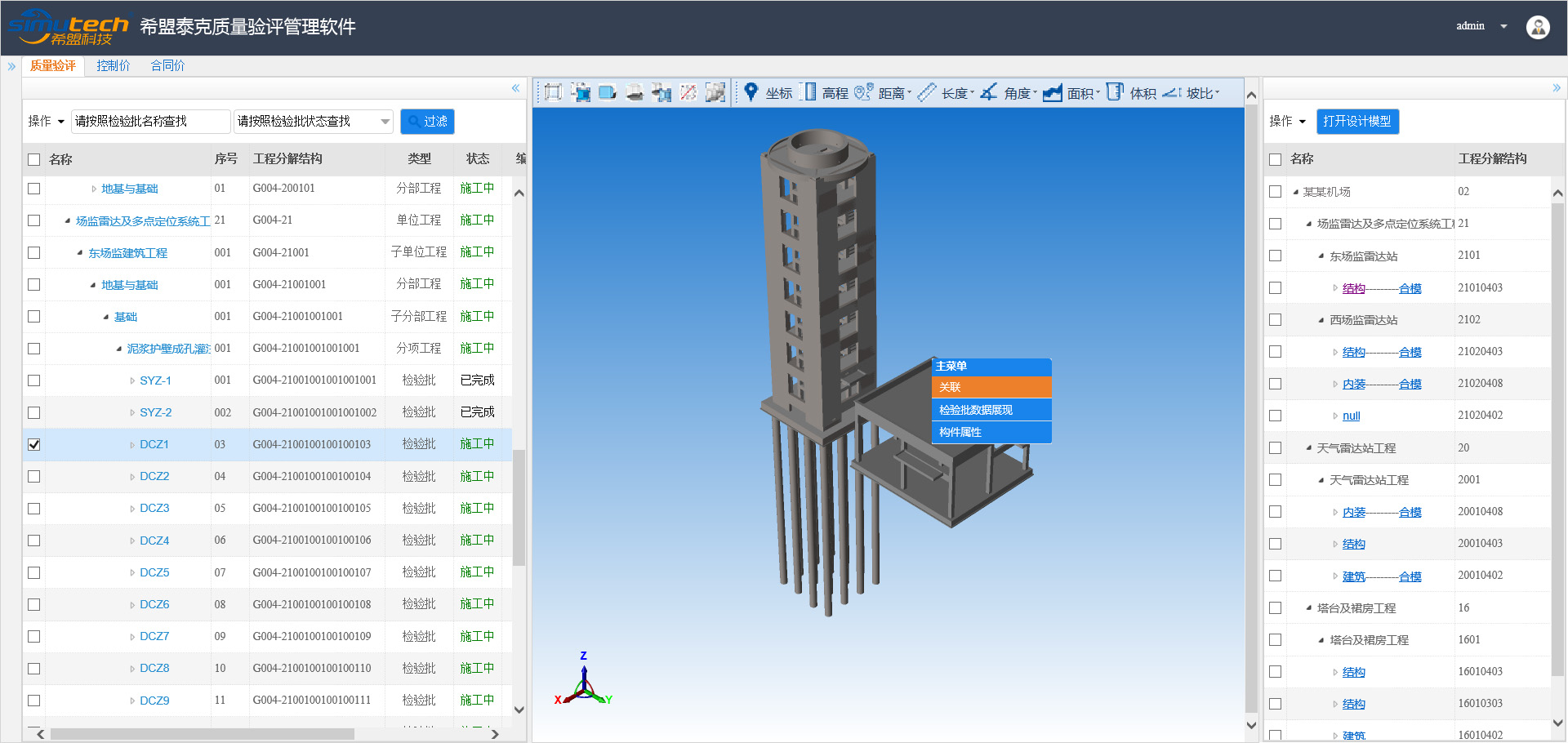Viewport: 1568px width, 743px height.
Task: Select the 坡比 slope ratio tool
Action: (x=1191, y=93)
